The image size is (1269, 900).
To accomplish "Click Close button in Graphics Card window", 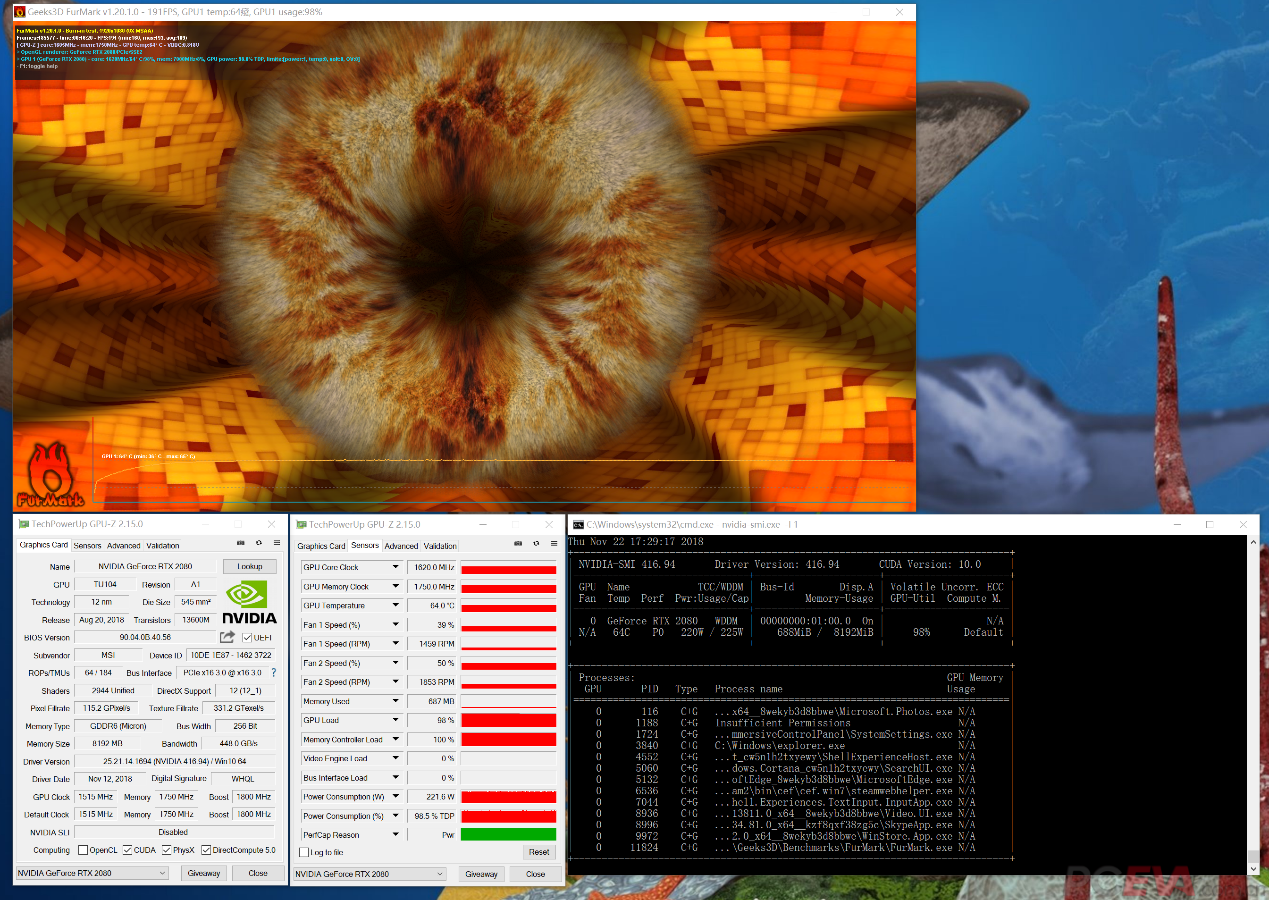I will [258, 873].
